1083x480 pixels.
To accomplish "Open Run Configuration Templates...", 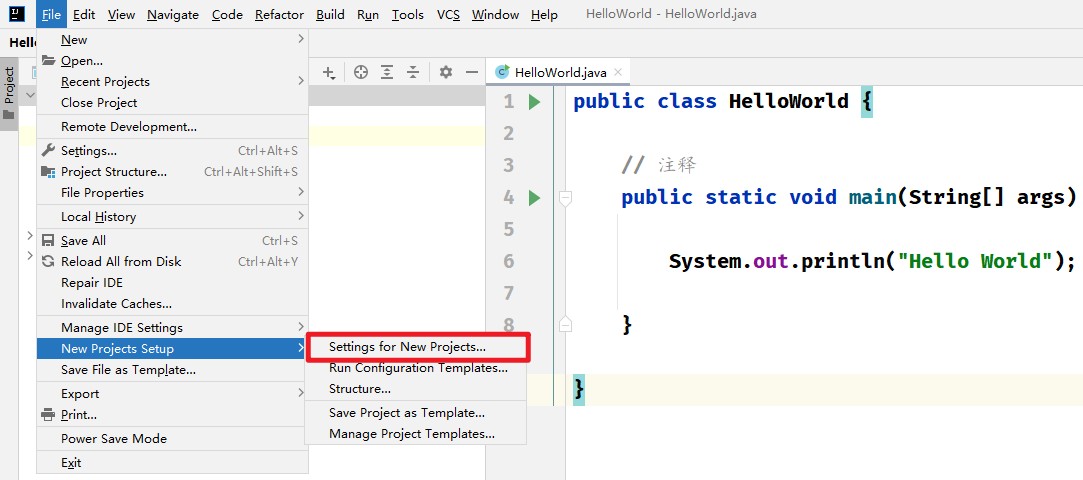I will (x=416, y=368).
